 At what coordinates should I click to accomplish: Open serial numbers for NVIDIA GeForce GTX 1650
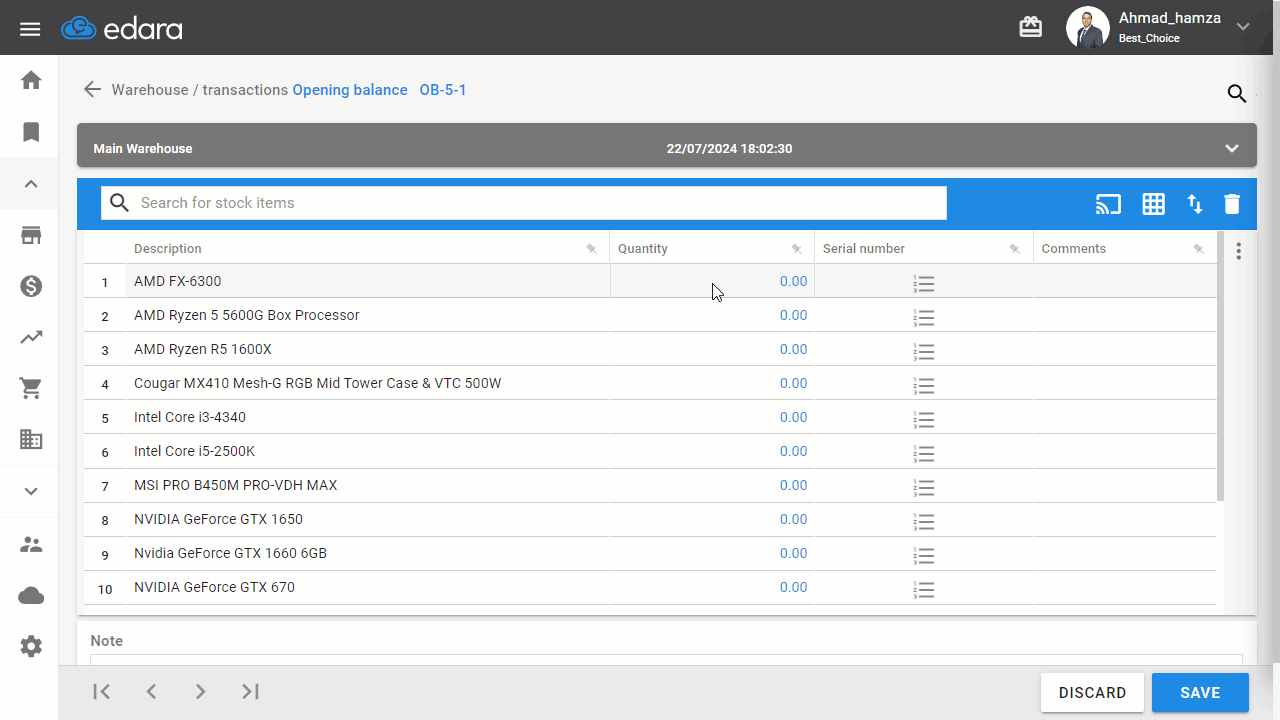924,522
